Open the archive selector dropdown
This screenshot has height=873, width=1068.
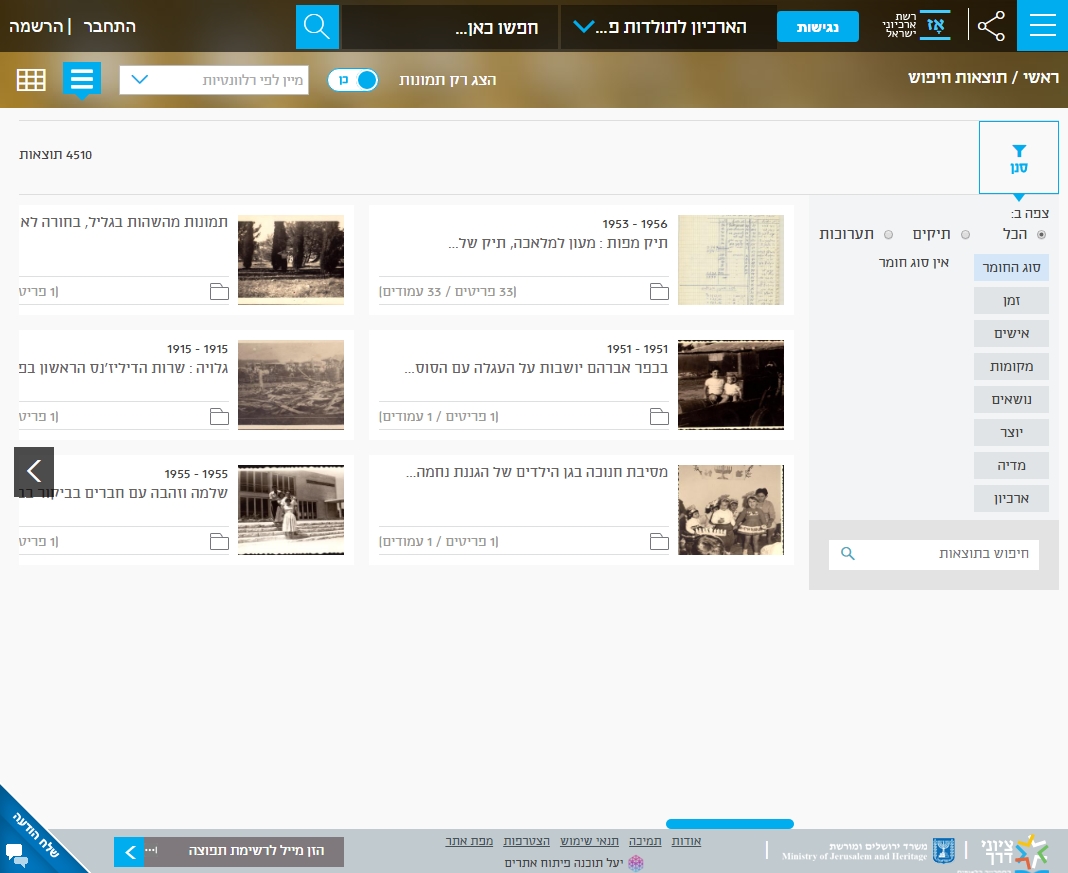pyautogui.click(x=668, y=27)
